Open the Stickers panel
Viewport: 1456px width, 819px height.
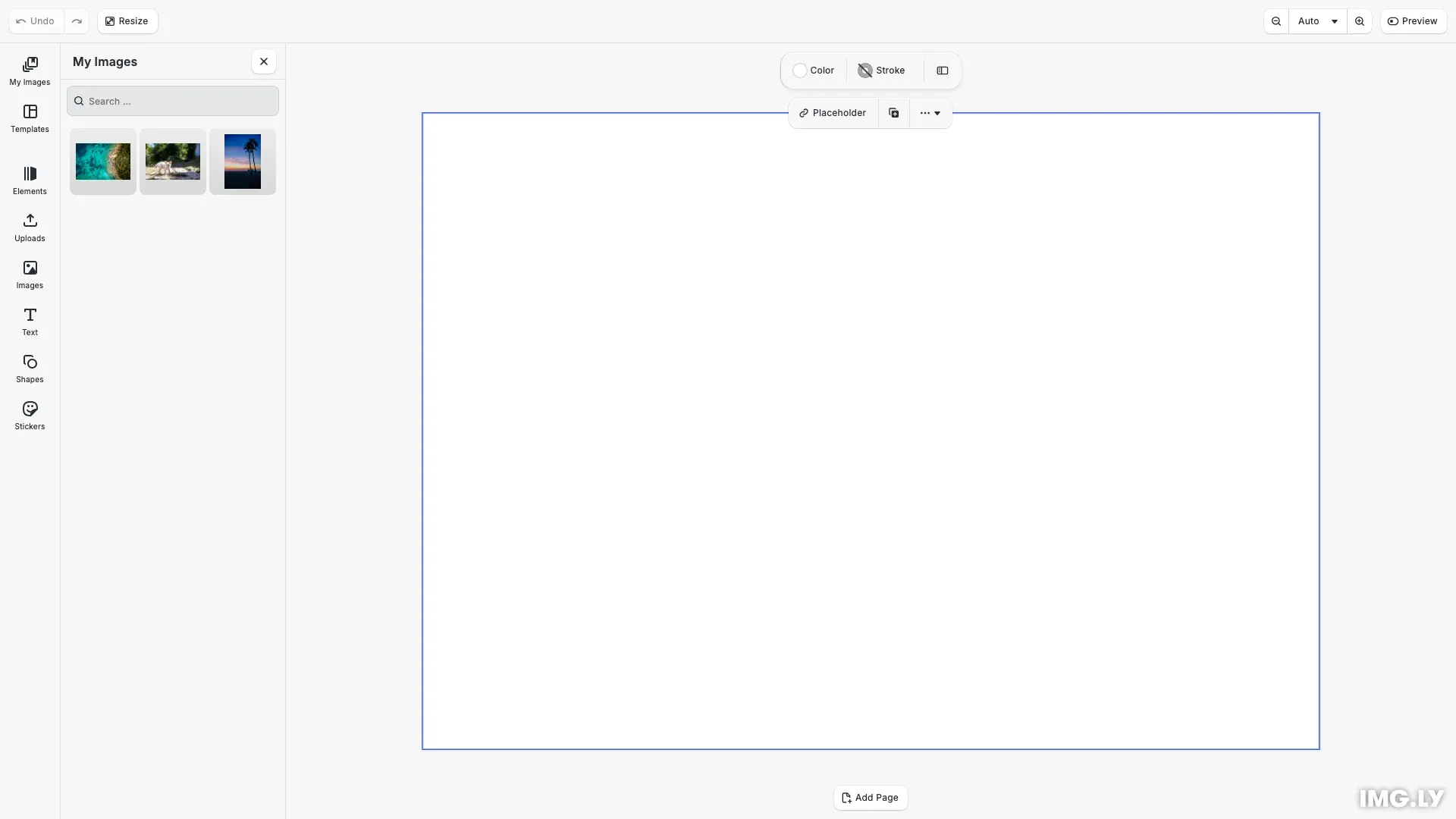pos(30,415)
